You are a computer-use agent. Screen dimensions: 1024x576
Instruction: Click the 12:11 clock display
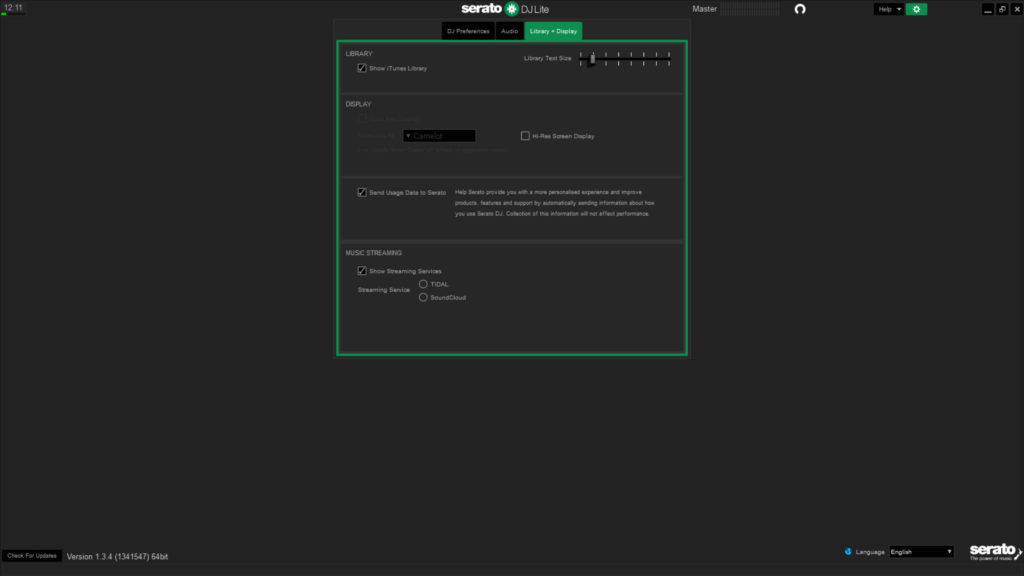[x=13, y=8]
